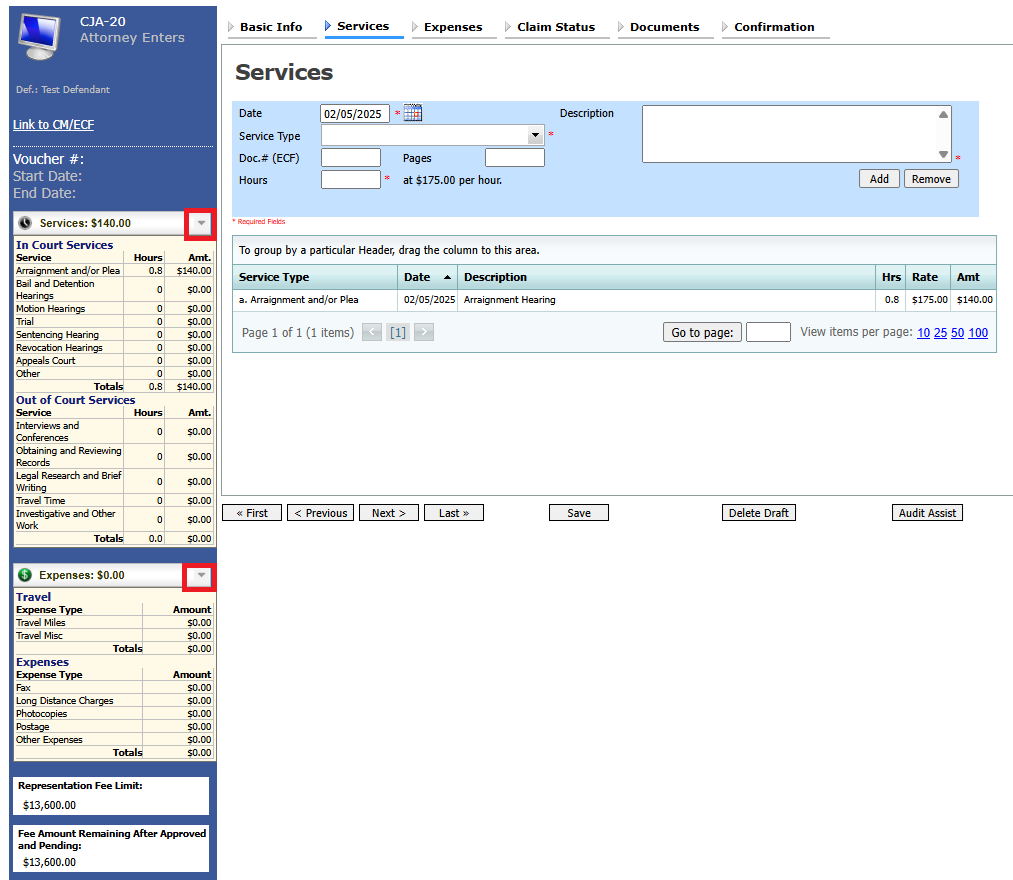Viewport: 1013px width, 880px height.
Task: Open the Claim Status tab
Action: (555, 27)
